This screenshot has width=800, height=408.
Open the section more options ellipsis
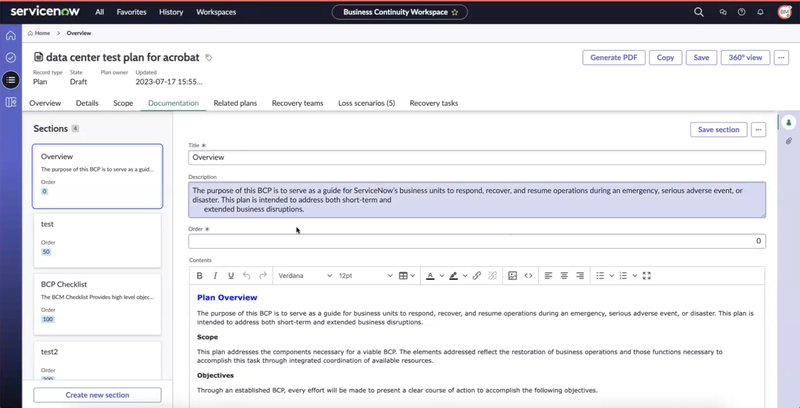[x=759, y=130]
